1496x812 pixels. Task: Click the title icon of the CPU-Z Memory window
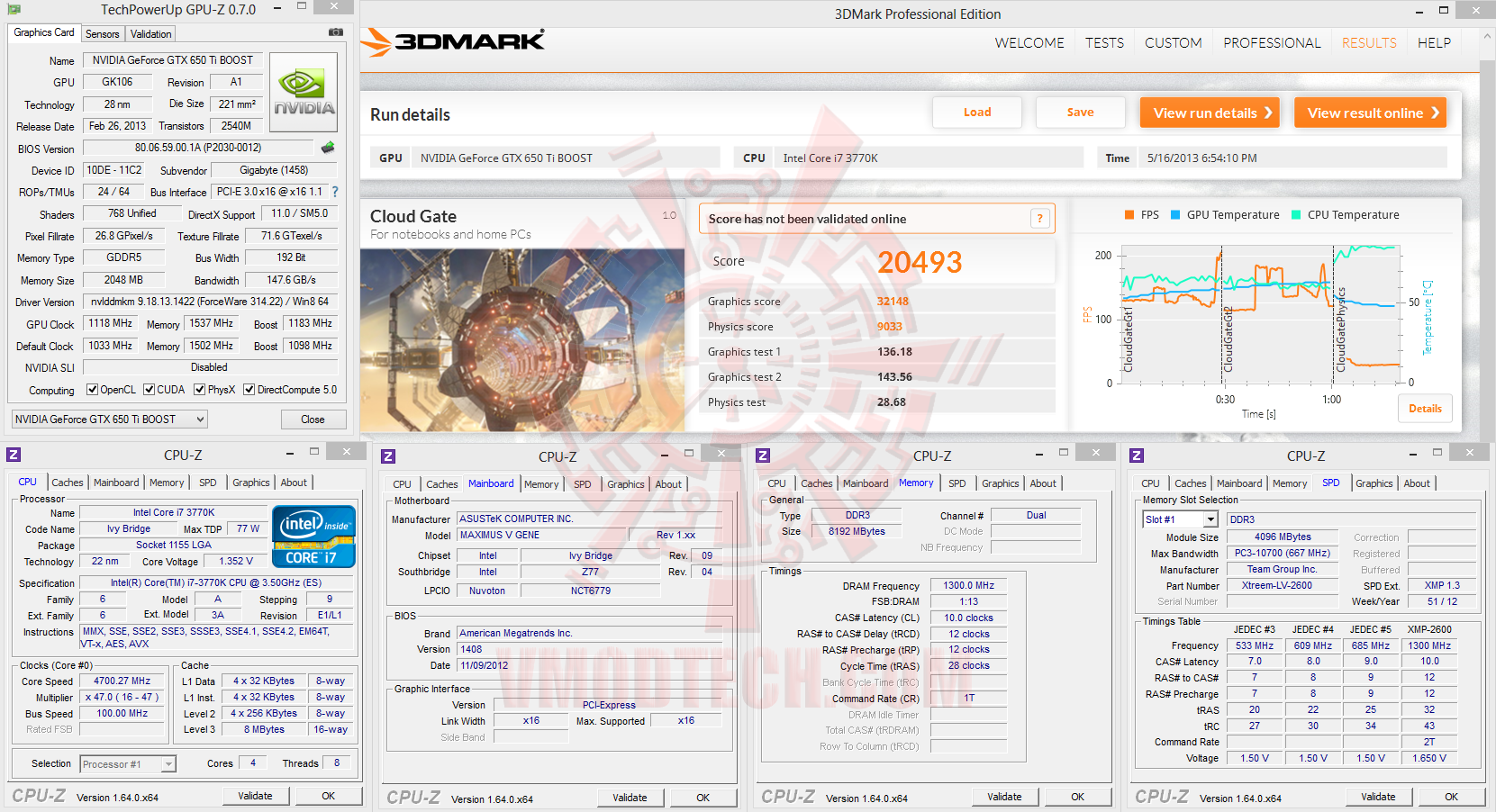click(763, 456)
